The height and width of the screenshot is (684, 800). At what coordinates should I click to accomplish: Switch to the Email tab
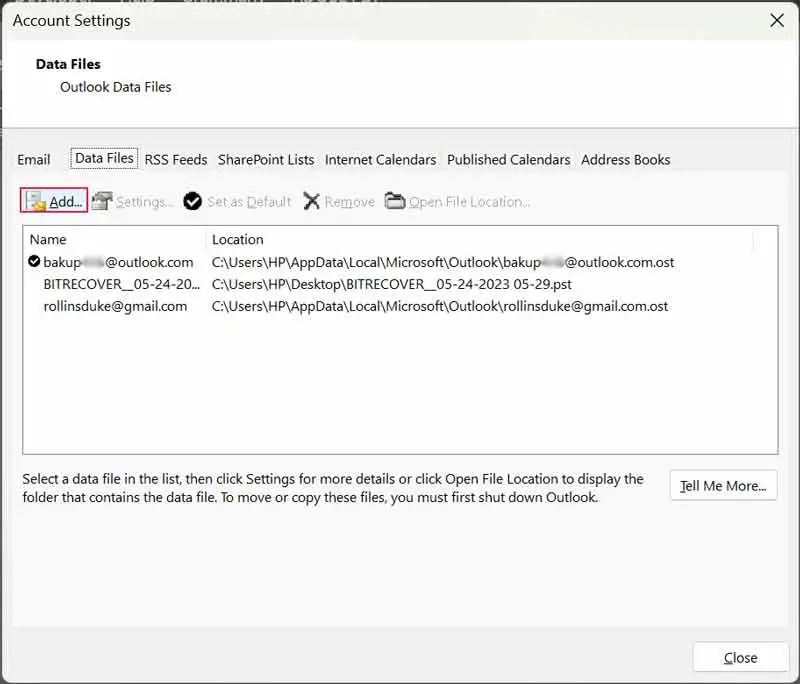coord(34,160)
